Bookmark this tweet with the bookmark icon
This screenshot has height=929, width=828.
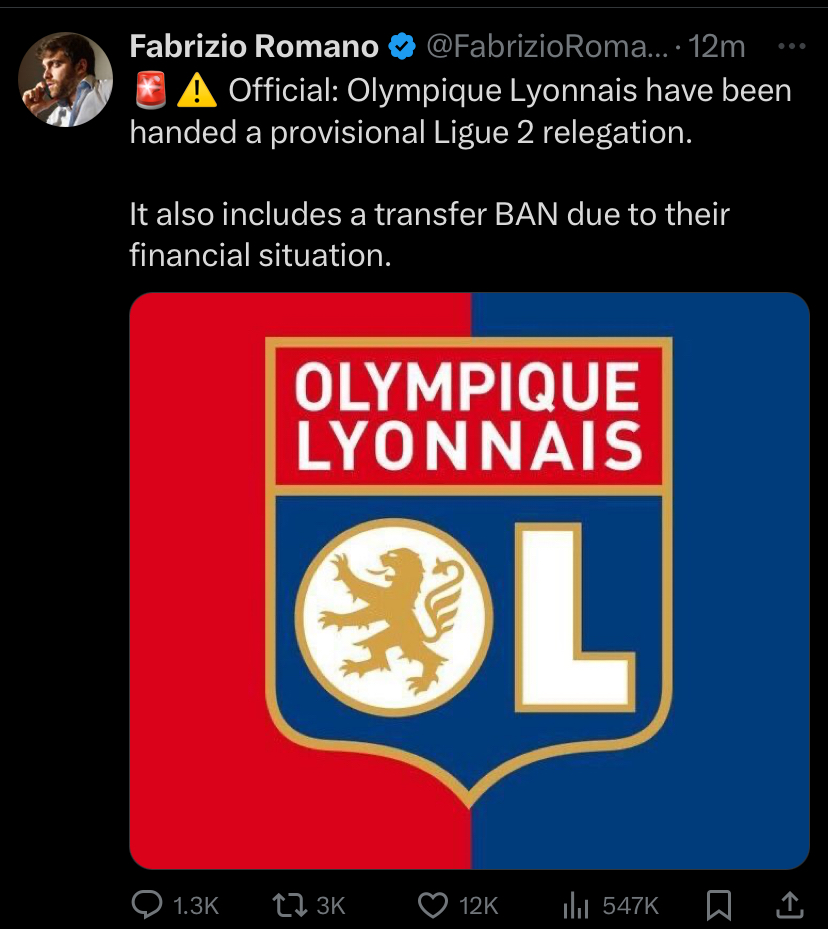pyautogui.click(x=719, y=905)
